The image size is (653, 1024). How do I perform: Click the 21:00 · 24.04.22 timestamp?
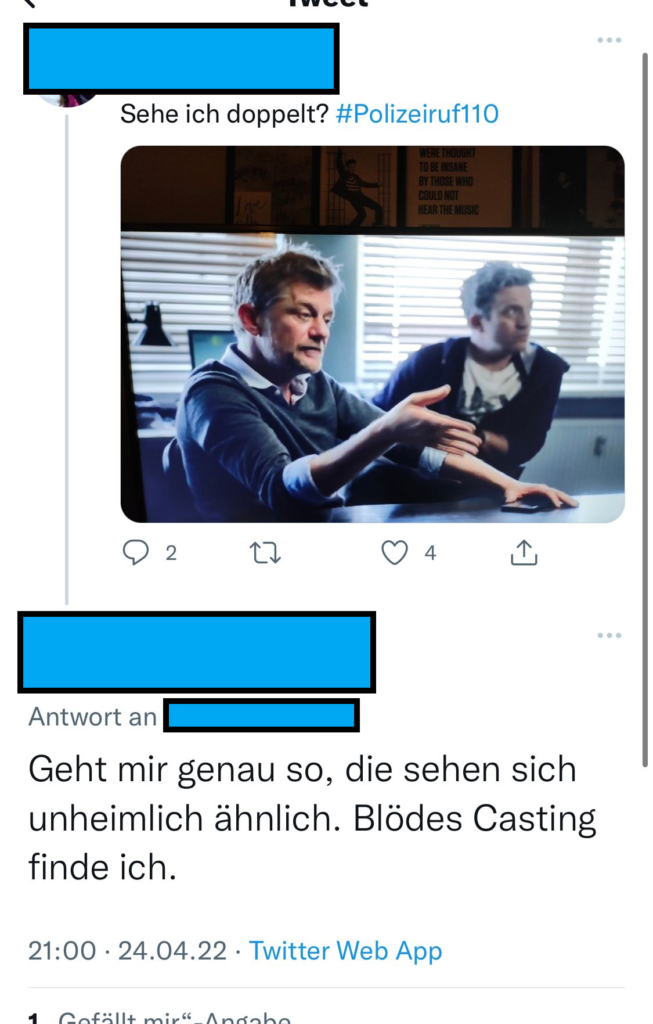pyautogui.click(x=127, y=950)
